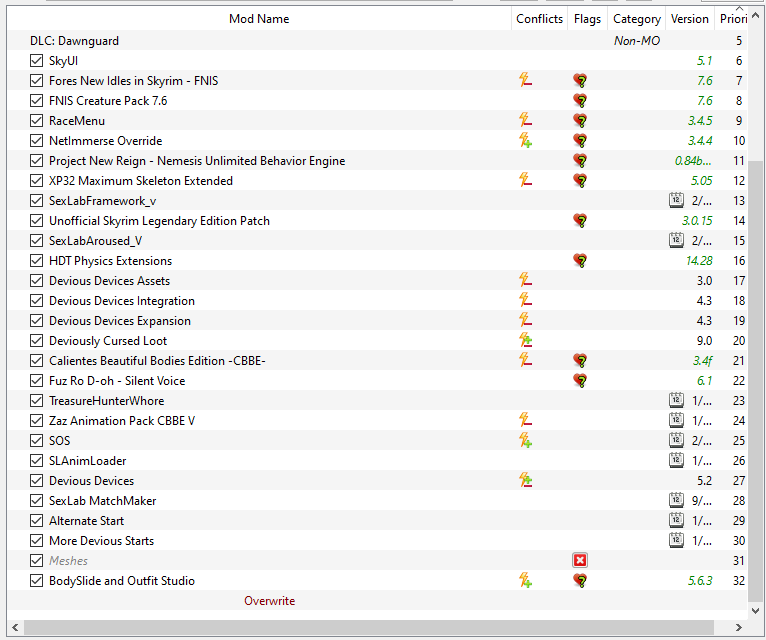Click the Non-MO category cell
The width and height of the screenshot is (766, 640).
[x=637, y=41]
